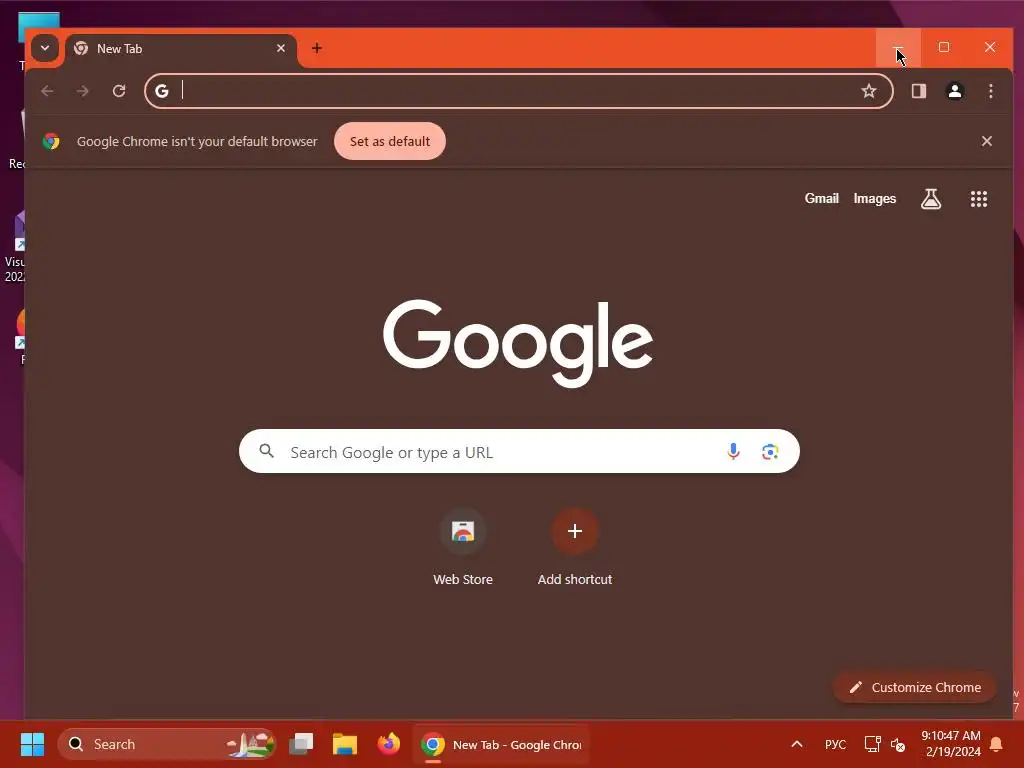
Task: Minimize the Chrome window
Action: [898, 48]
